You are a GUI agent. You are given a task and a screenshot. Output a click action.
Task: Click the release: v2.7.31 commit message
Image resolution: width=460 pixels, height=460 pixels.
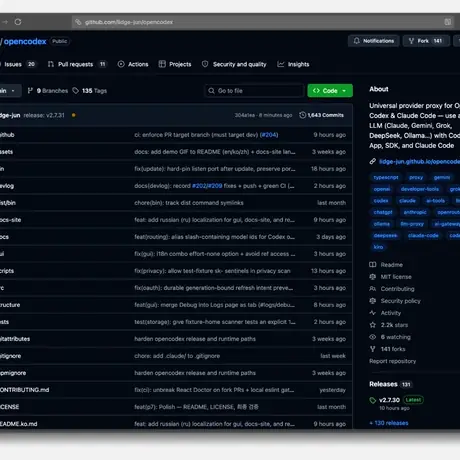pyautogui.click(x=44, y=115)
